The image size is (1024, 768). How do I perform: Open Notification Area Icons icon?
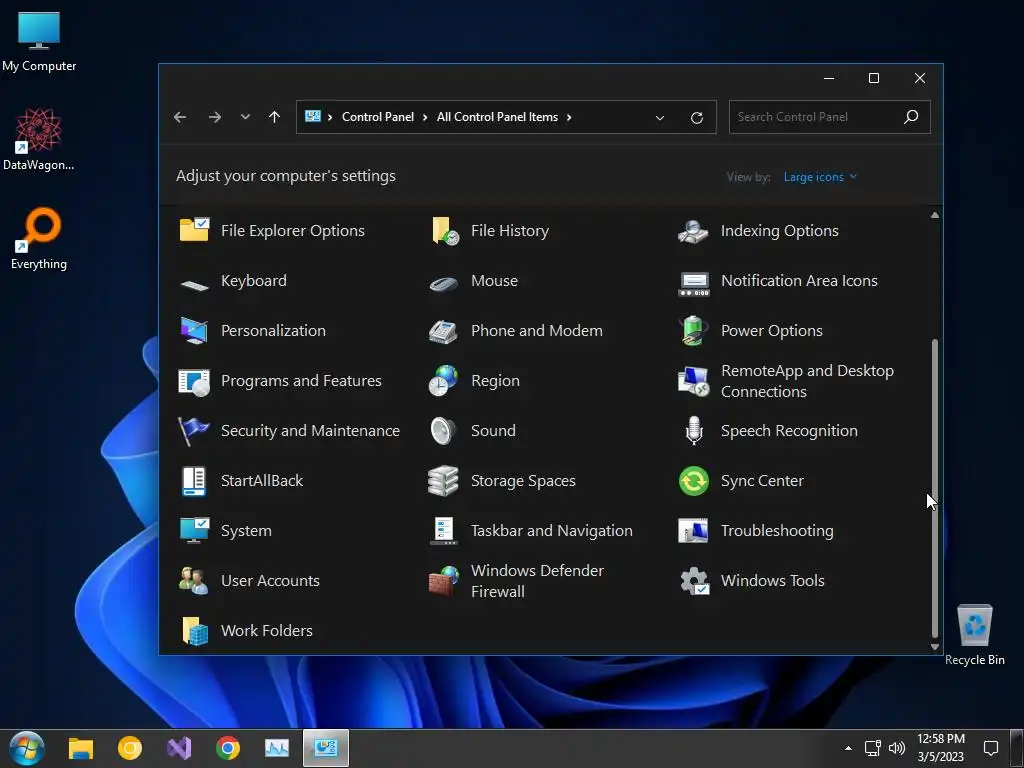click(x=694, y=284)
